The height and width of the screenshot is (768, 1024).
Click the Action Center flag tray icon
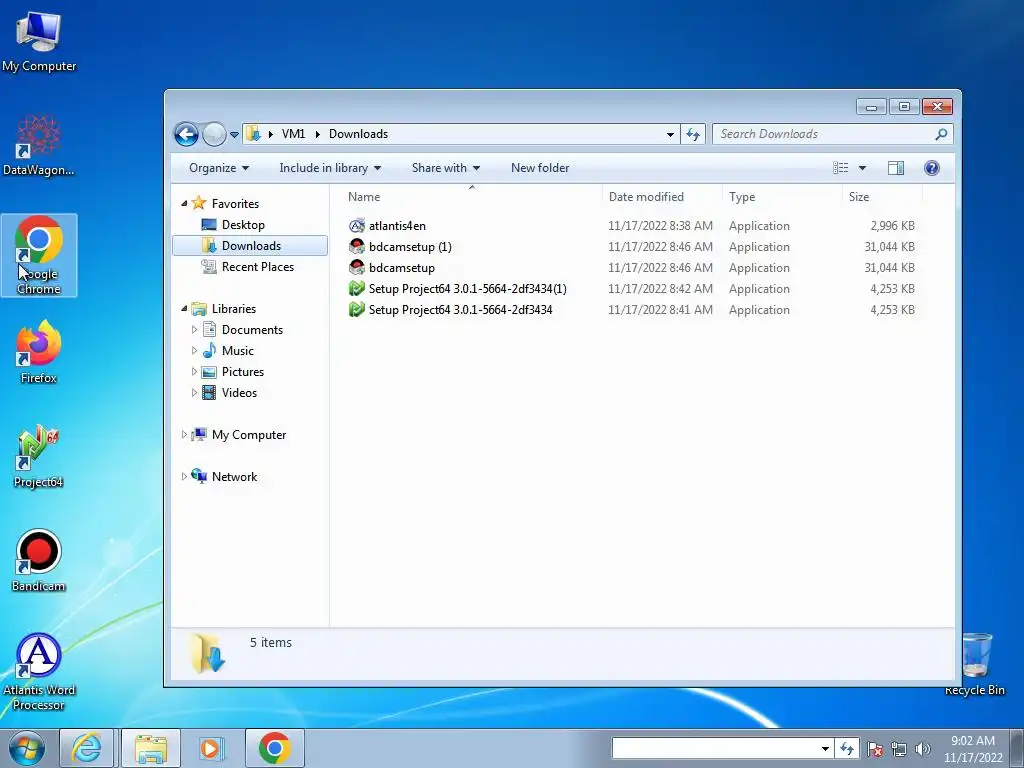pyautogui.click(x=875, y=748)
